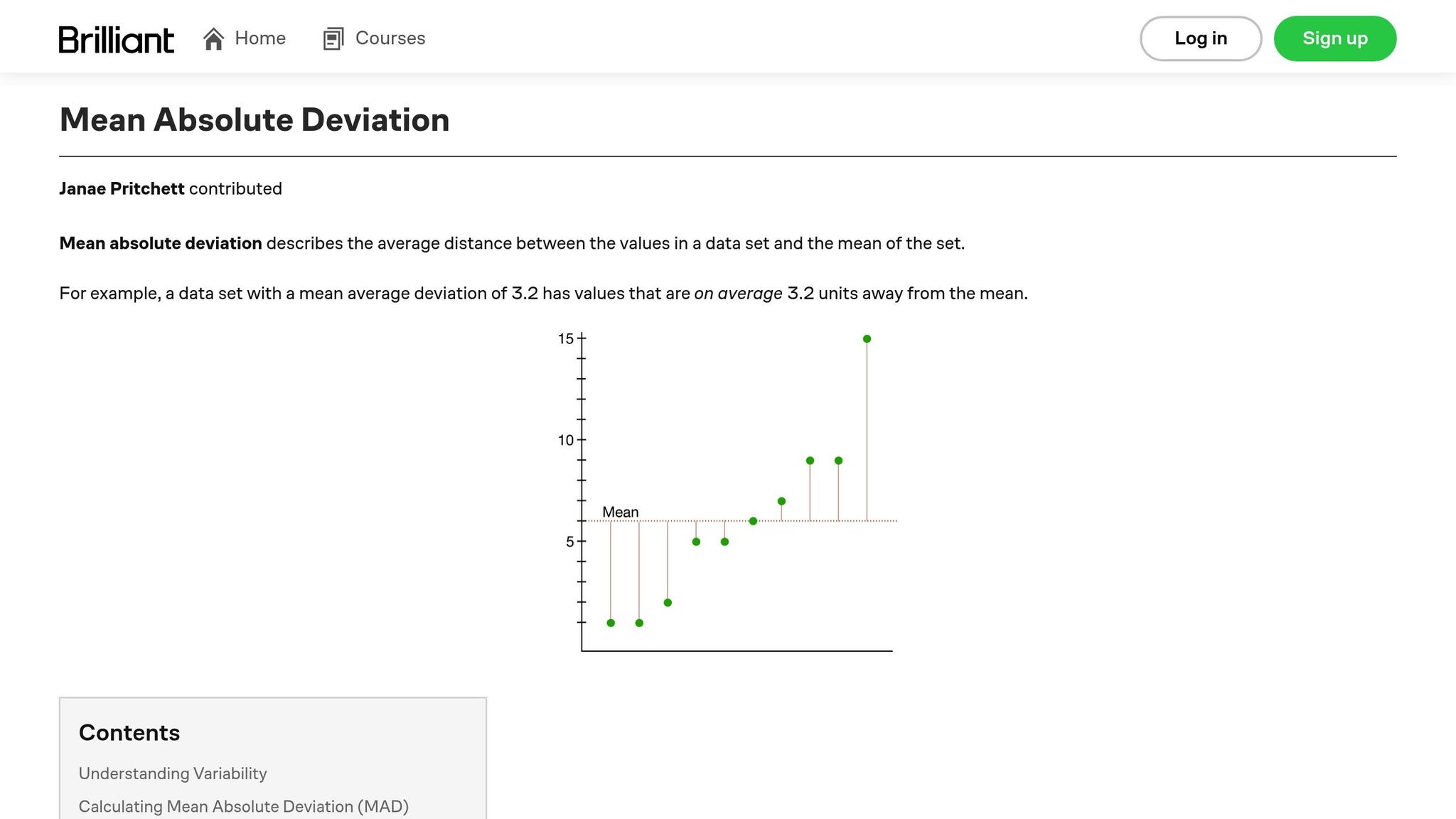The image size is (1456, 819).
Task: Click the italic 'on average' text
Action: click(x=738, y=294)
